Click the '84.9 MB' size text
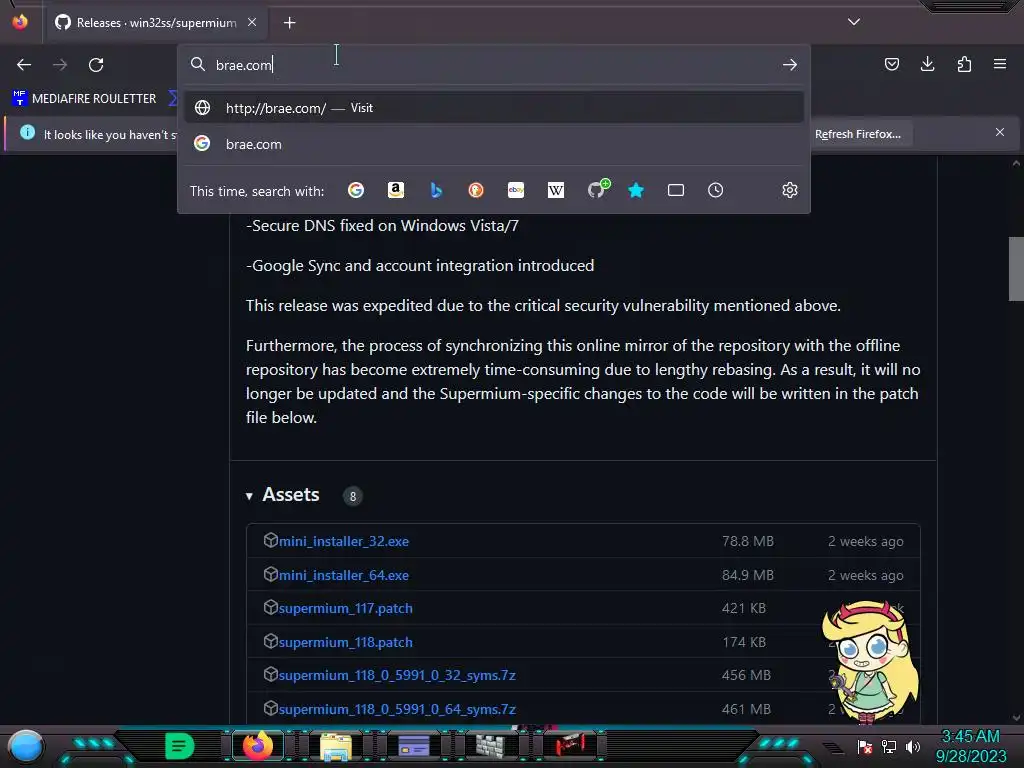 point(748,575)
